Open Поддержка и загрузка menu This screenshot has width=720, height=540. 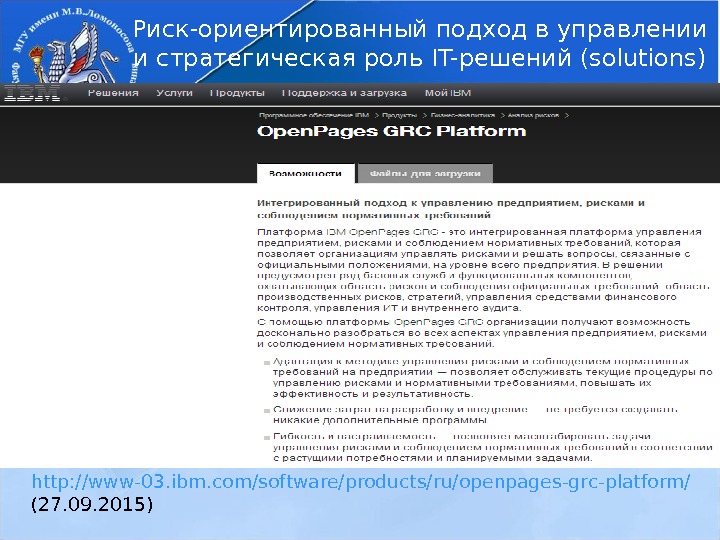(344, 93)
